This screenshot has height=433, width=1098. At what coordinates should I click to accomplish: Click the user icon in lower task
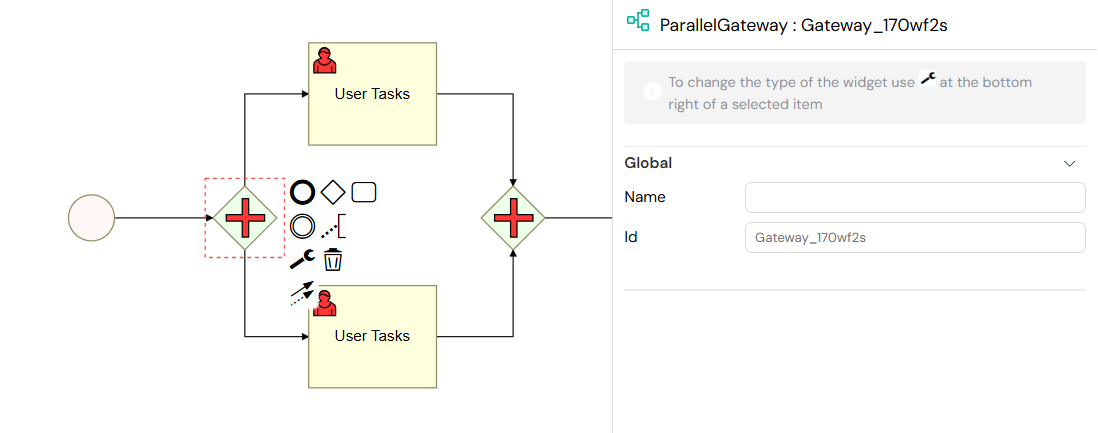tap(324, 303)
